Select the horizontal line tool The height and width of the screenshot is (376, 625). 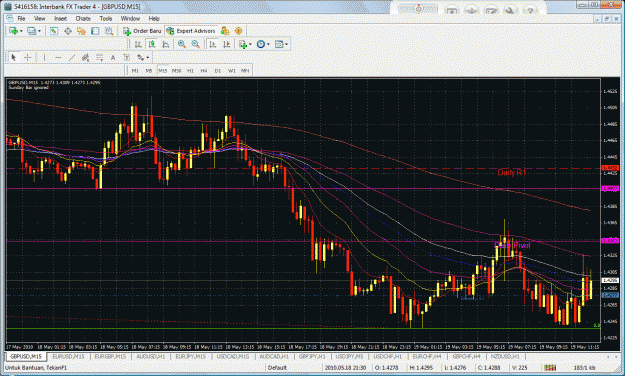[58, 58]
